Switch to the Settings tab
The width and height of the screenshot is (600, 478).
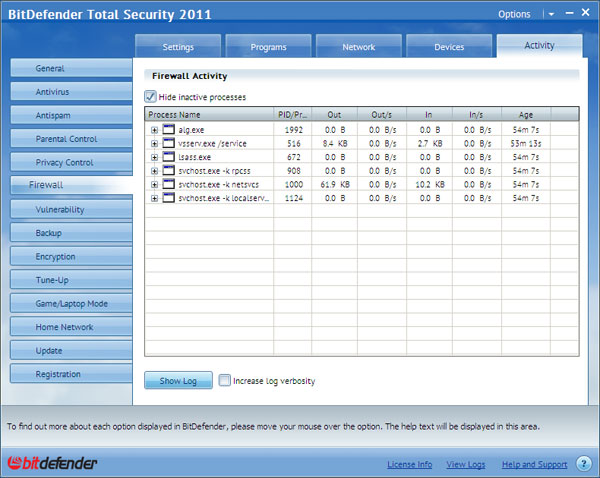[x=178, y=46]
